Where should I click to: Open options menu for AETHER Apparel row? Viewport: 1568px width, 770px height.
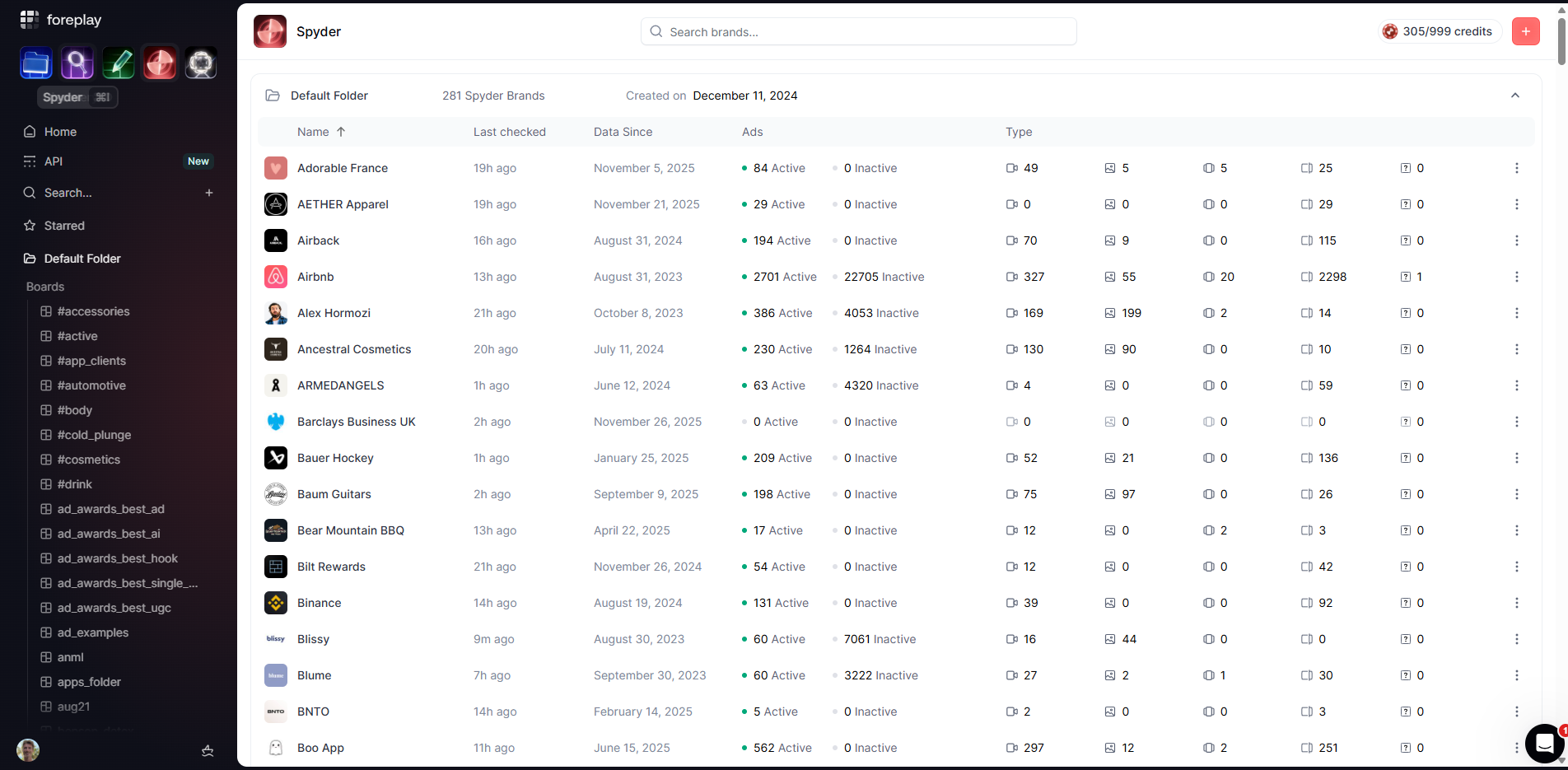1516,204
